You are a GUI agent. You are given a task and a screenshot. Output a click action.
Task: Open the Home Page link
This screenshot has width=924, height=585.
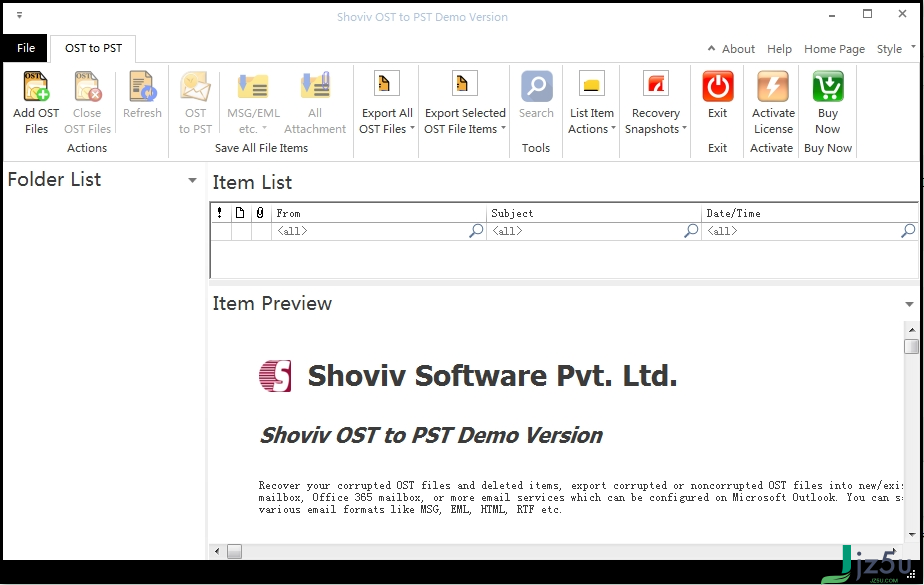(x=834, y=49)
